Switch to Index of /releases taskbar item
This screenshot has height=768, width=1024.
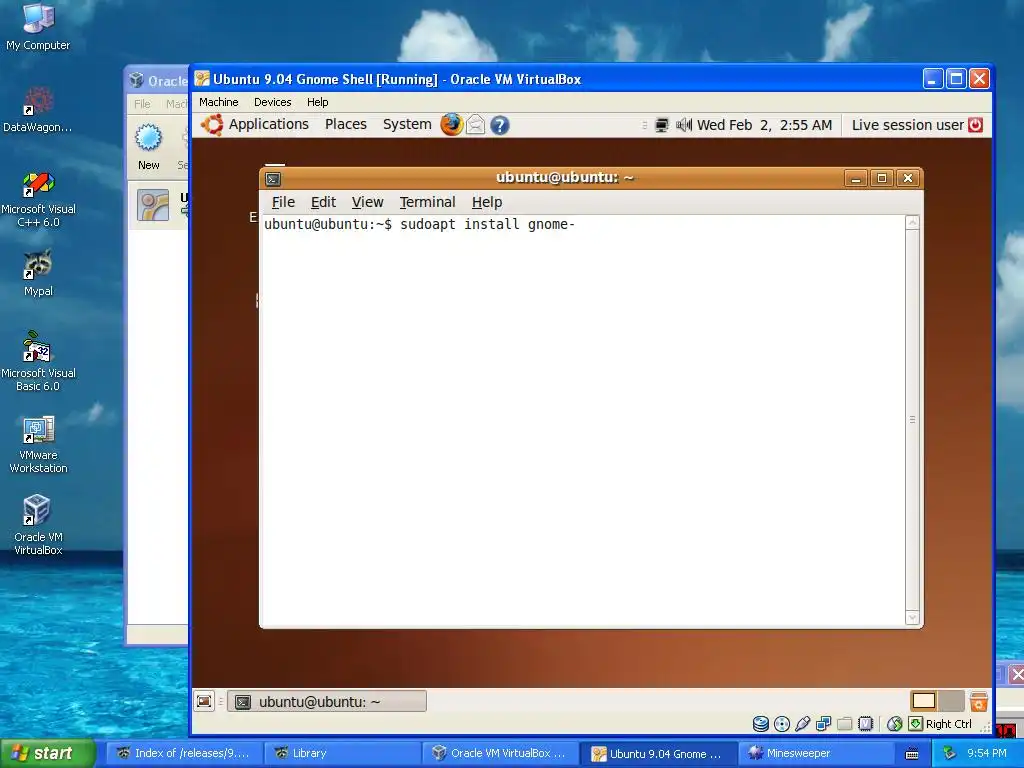tap(185, 753)
